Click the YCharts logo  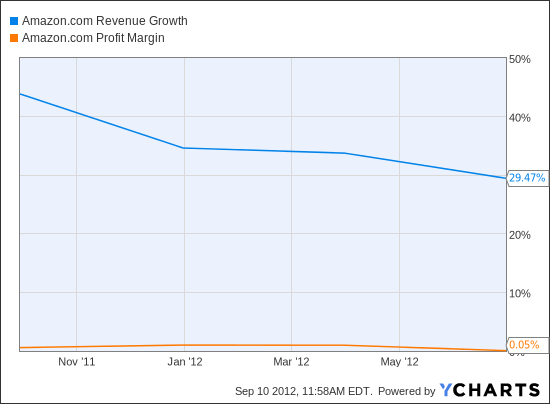(490, 390)
